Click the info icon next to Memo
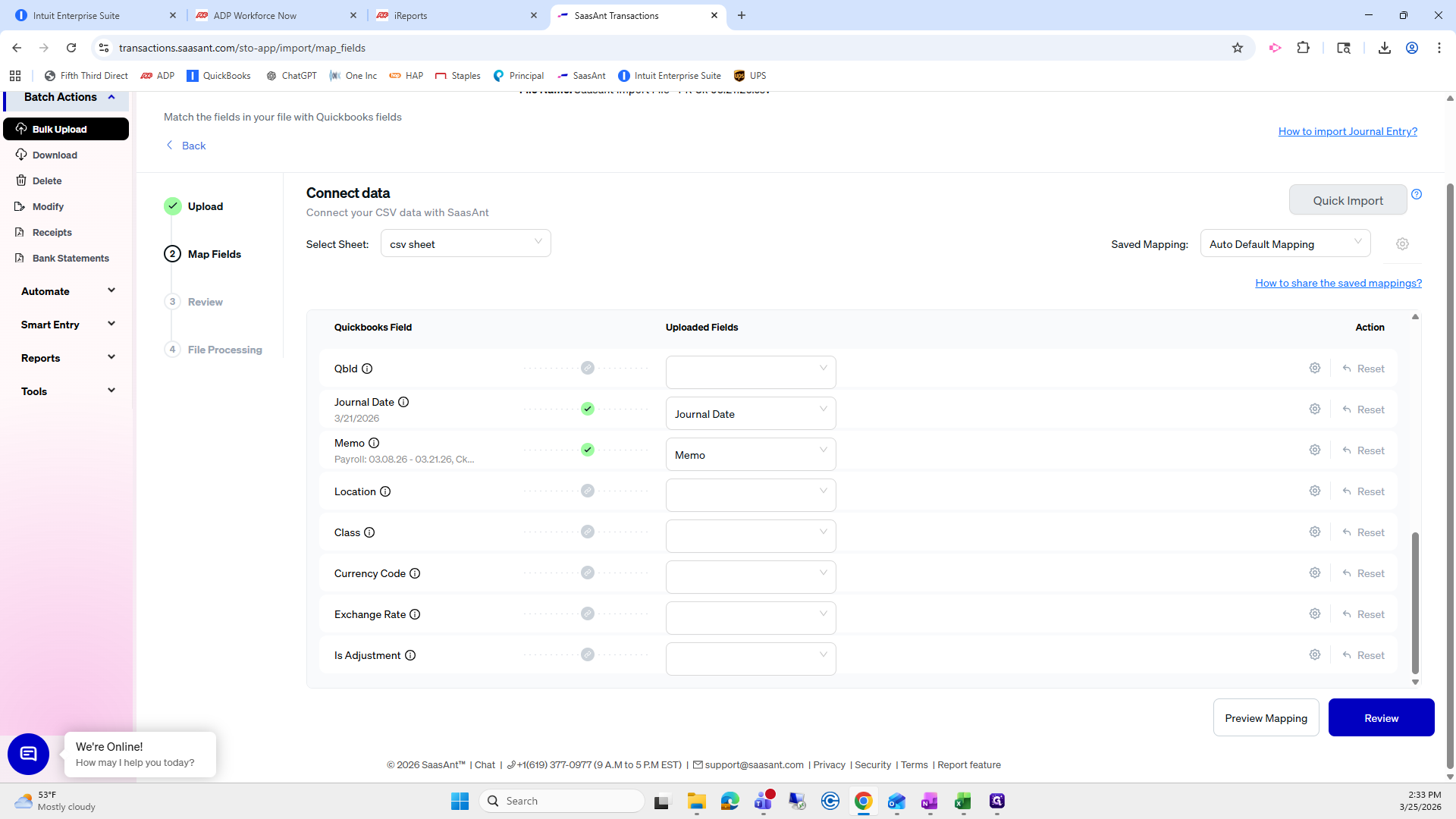Viewport: 1456px width, 819px height. coord(374,443)
